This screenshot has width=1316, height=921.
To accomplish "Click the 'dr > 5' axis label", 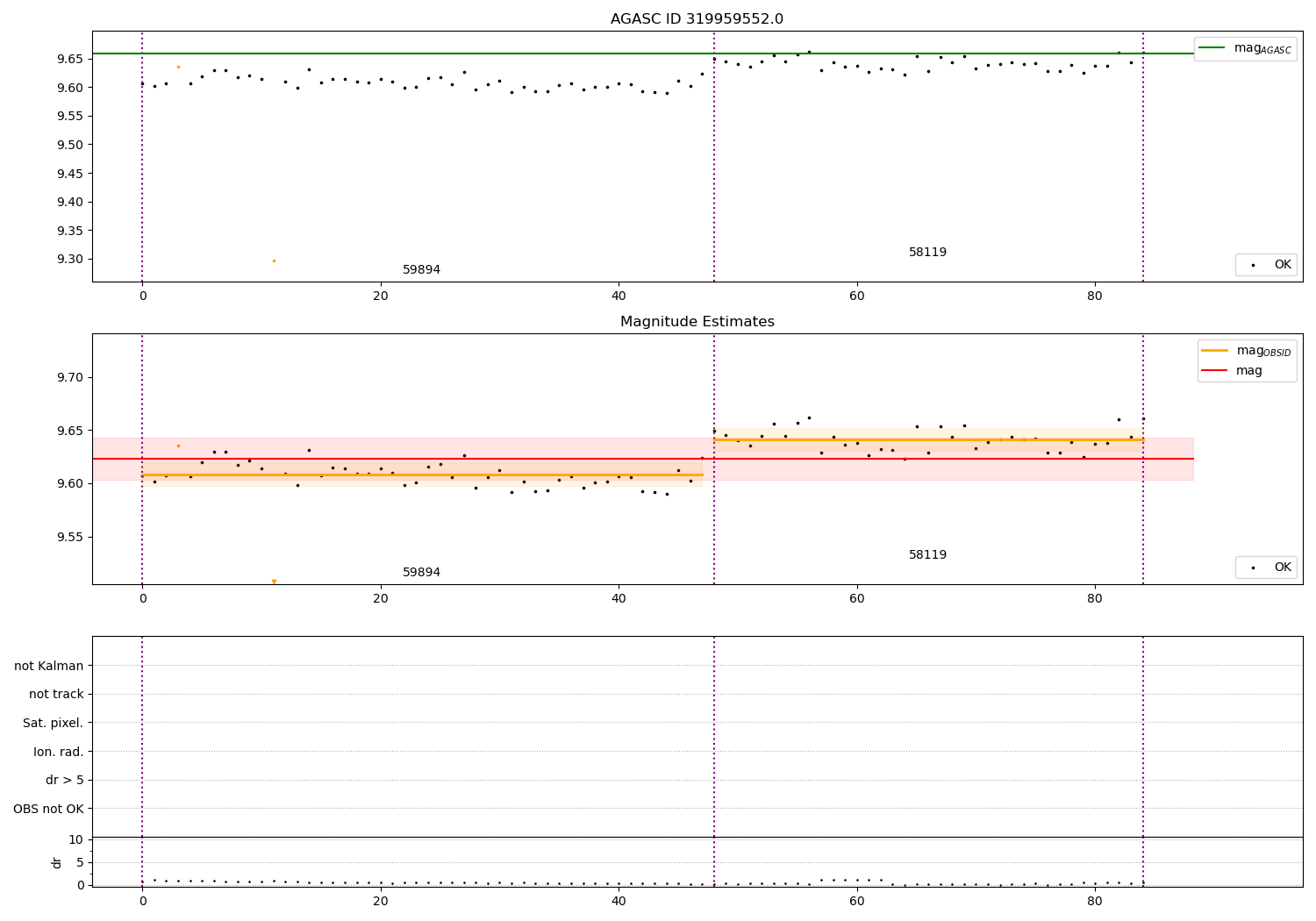I will click(x=65, y=780).
